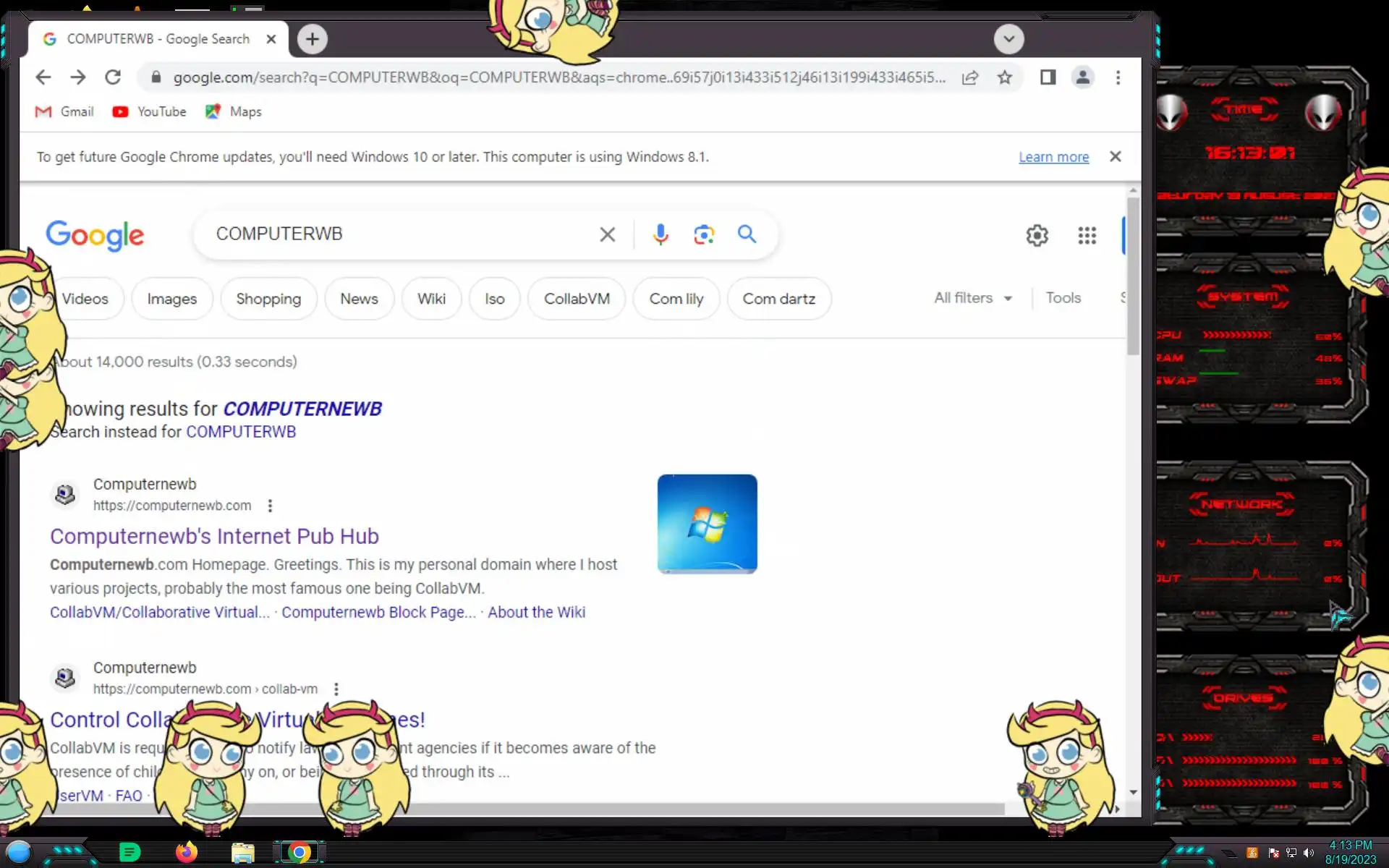
Task: Open more options for first Computernewb result
Action: click(270, 506)
